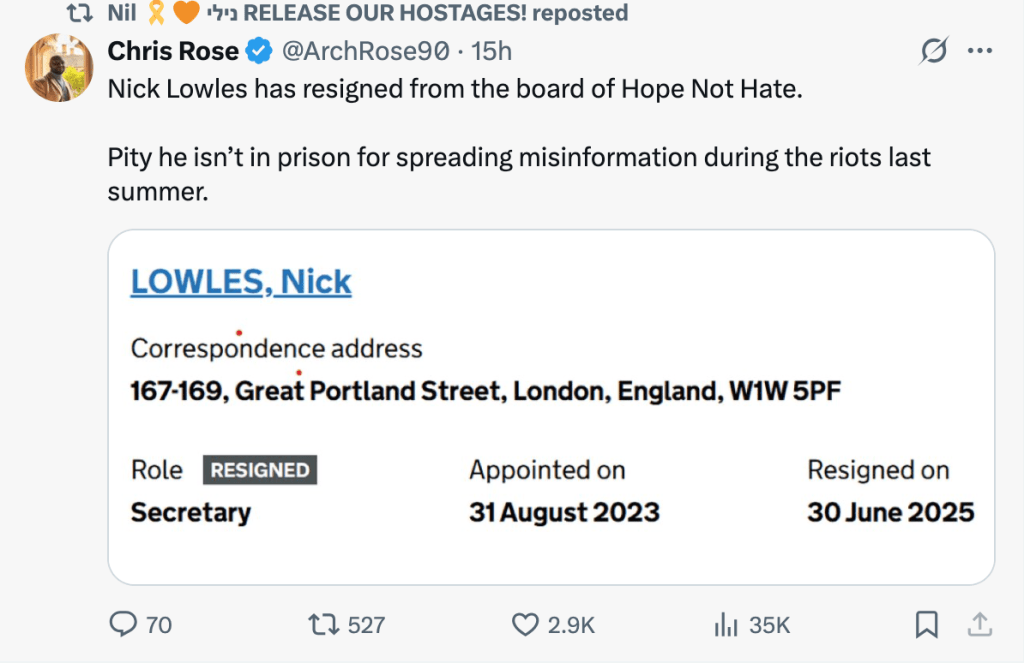Image resolution: width=1024 pixels, height=663 pixels.
Task: Click the repost icon below tweet
Action: point(322,625)
